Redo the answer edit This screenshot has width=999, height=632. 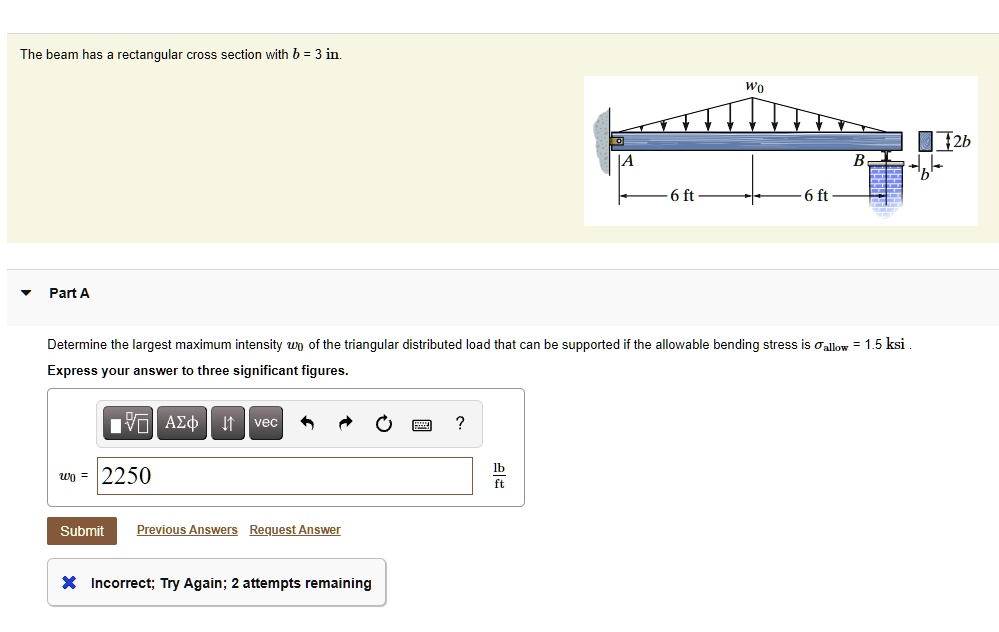pos(344,423)
